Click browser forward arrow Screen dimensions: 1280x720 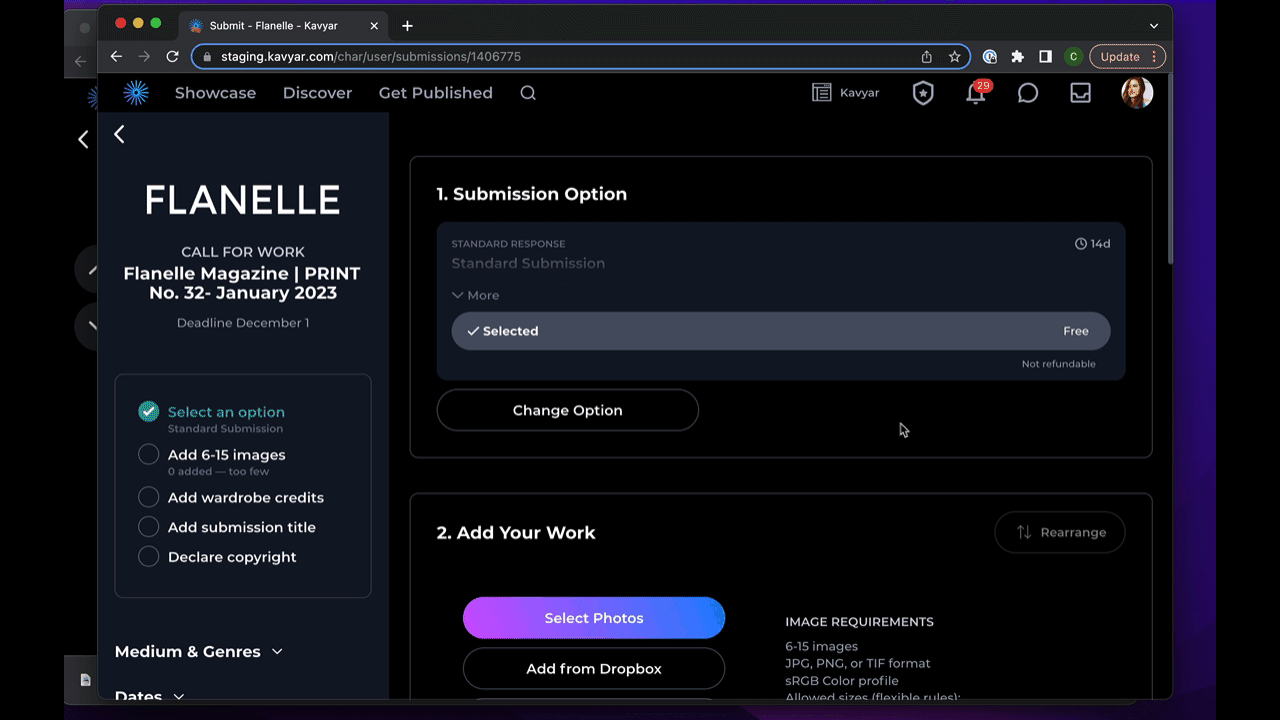pyautogui.click(x=144, y=57)
